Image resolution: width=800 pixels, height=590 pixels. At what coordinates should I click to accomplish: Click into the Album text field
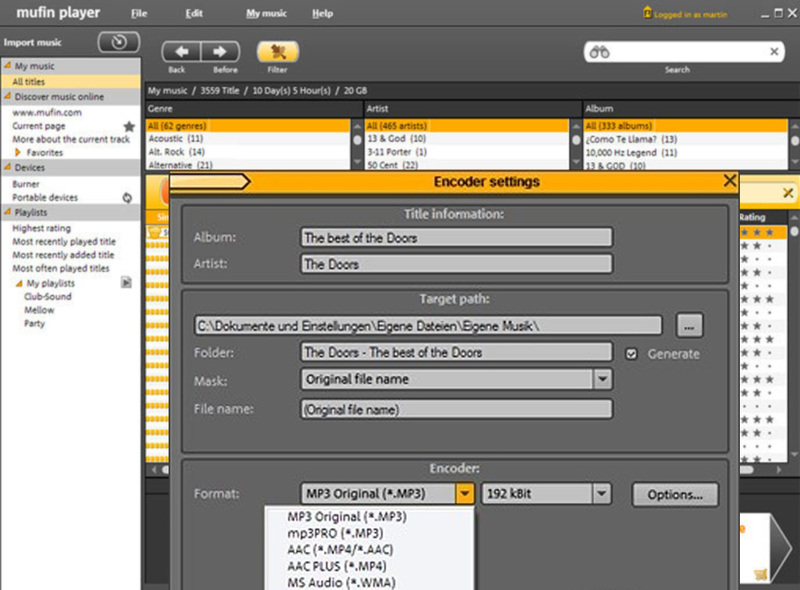(456, 237)
